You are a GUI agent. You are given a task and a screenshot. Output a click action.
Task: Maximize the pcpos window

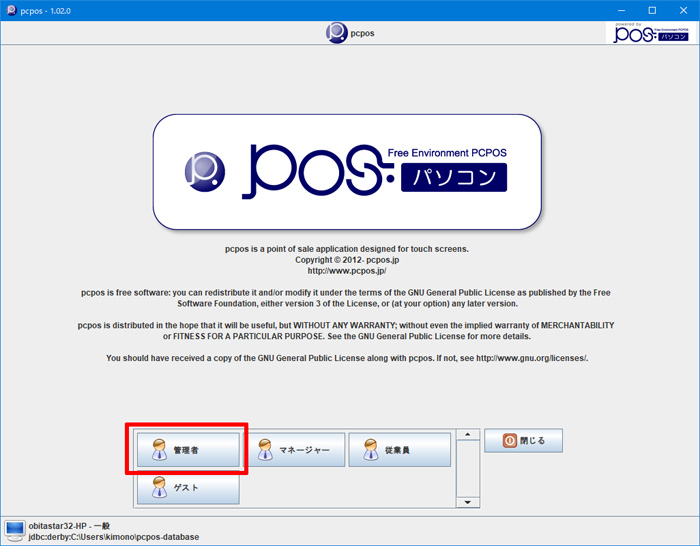652,10
